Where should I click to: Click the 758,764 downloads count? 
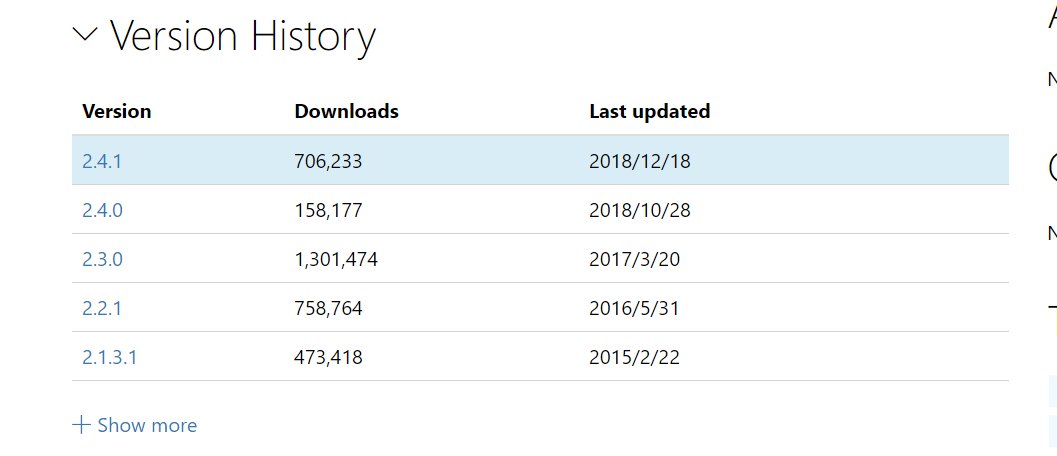pos(328,308)
